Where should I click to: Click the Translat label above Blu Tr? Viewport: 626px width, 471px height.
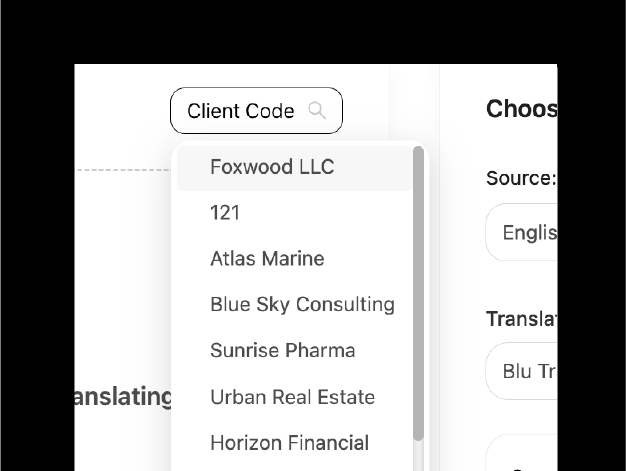520,319
